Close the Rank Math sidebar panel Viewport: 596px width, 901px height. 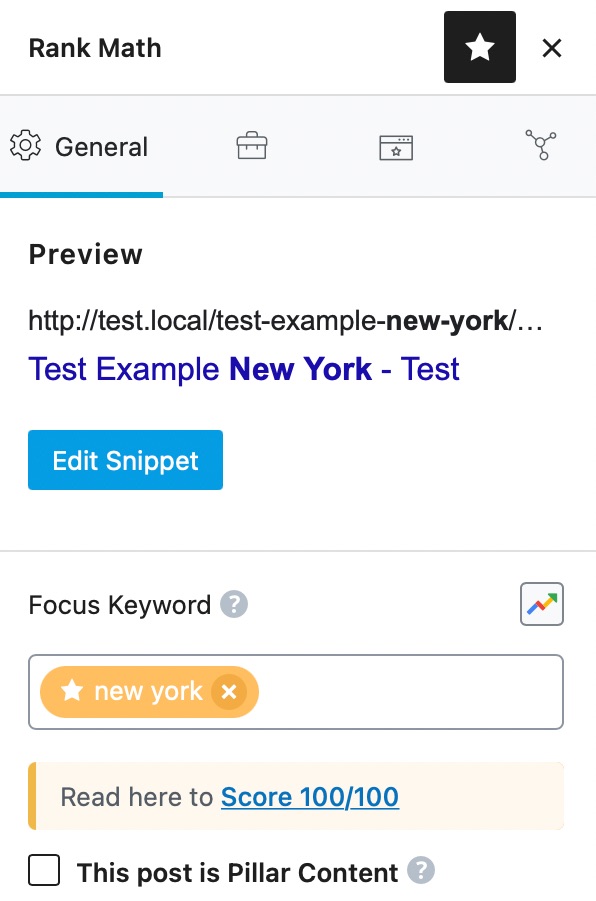pyautogui.click(x=552, y=48)
